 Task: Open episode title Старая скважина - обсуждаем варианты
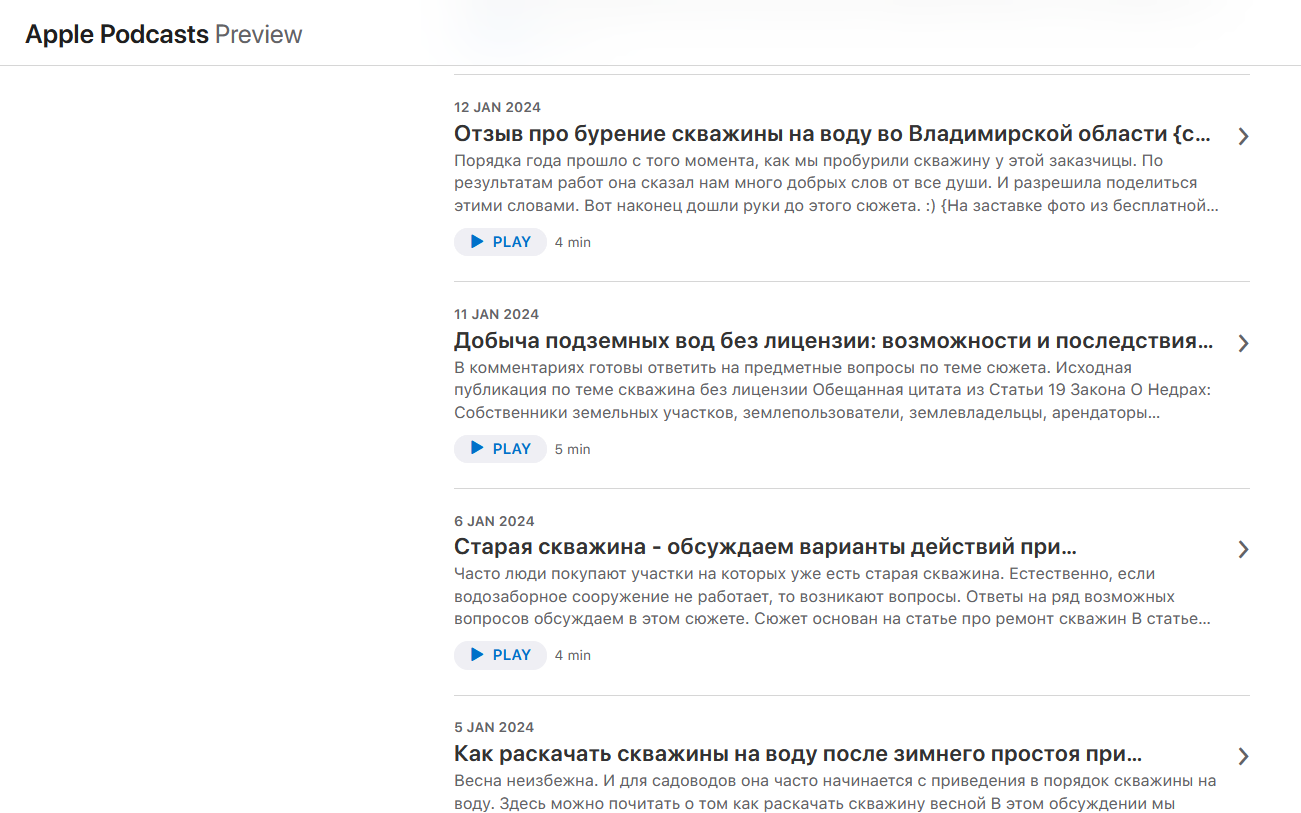[x=765, y=547]
